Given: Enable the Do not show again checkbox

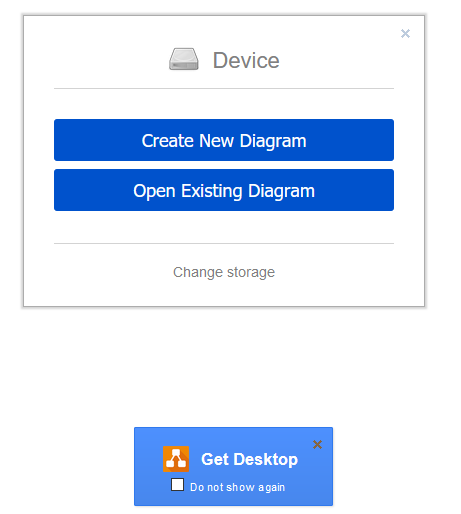Looking at the screenshot, I should point(177,485).
